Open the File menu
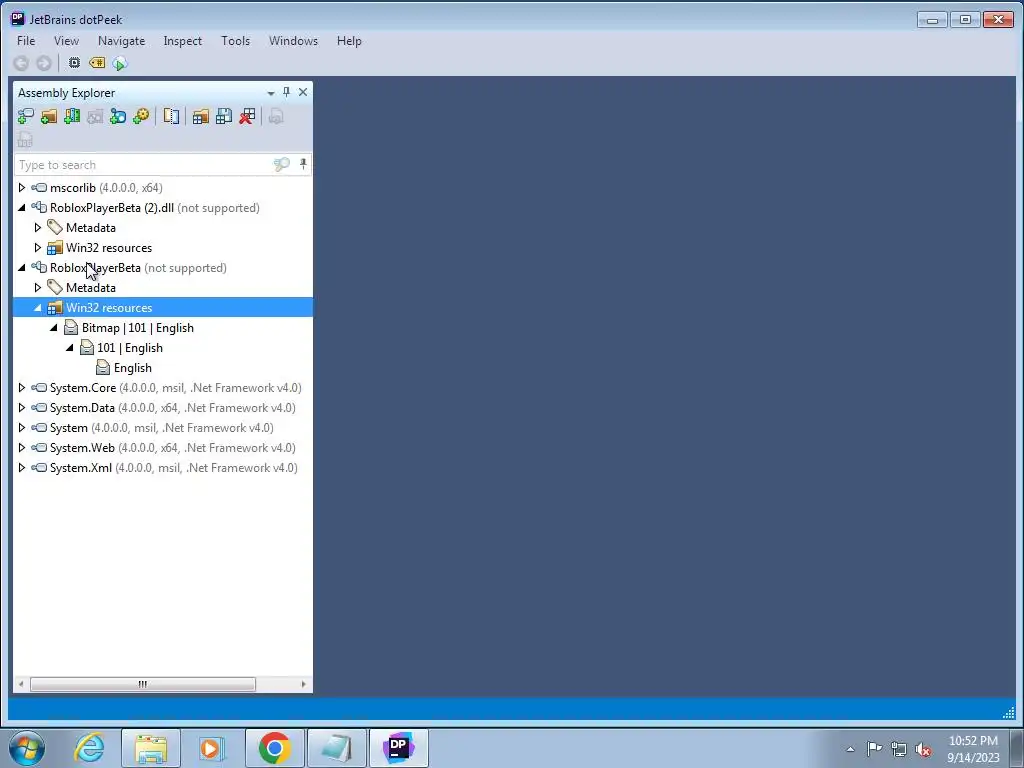The image size is (1024, 768). click(x=26, y=40)
